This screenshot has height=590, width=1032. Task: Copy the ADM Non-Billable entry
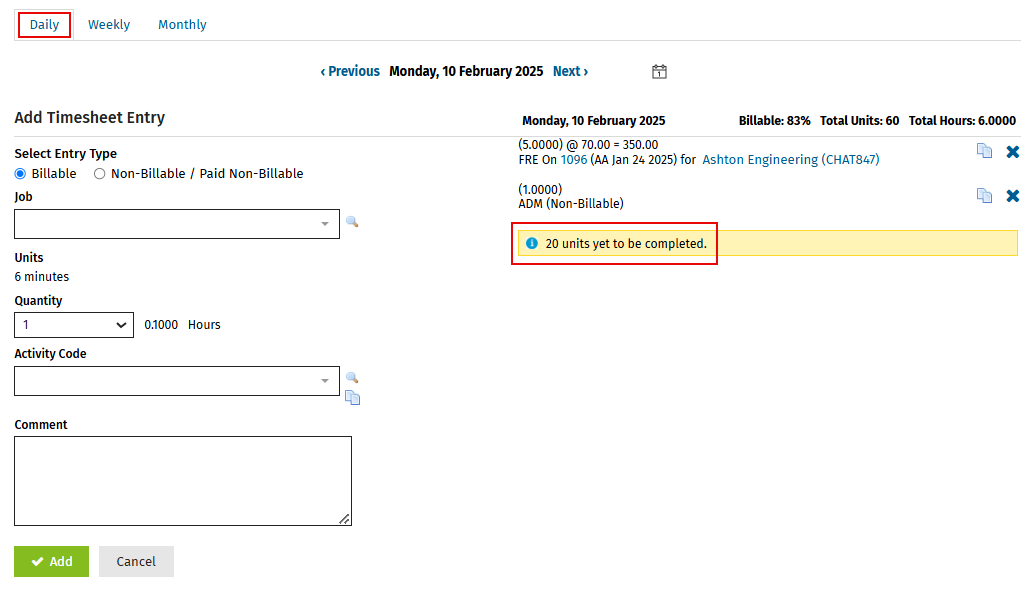[984, 196]
